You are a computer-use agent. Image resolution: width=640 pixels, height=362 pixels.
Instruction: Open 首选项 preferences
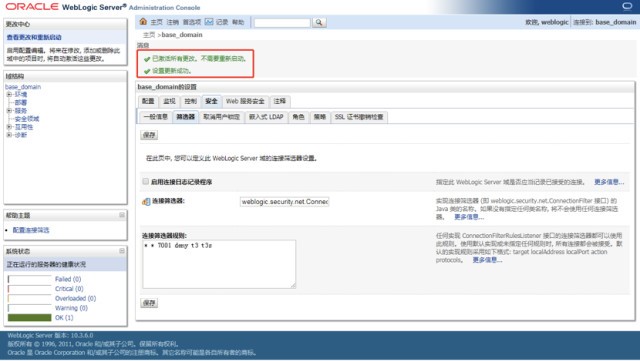click(x=192, y=22)
